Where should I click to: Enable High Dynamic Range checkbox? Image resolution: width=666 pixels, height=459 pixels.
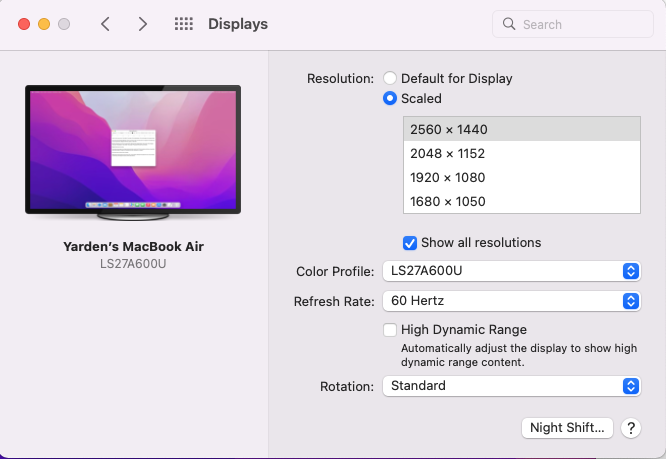[x=389, y=330]
